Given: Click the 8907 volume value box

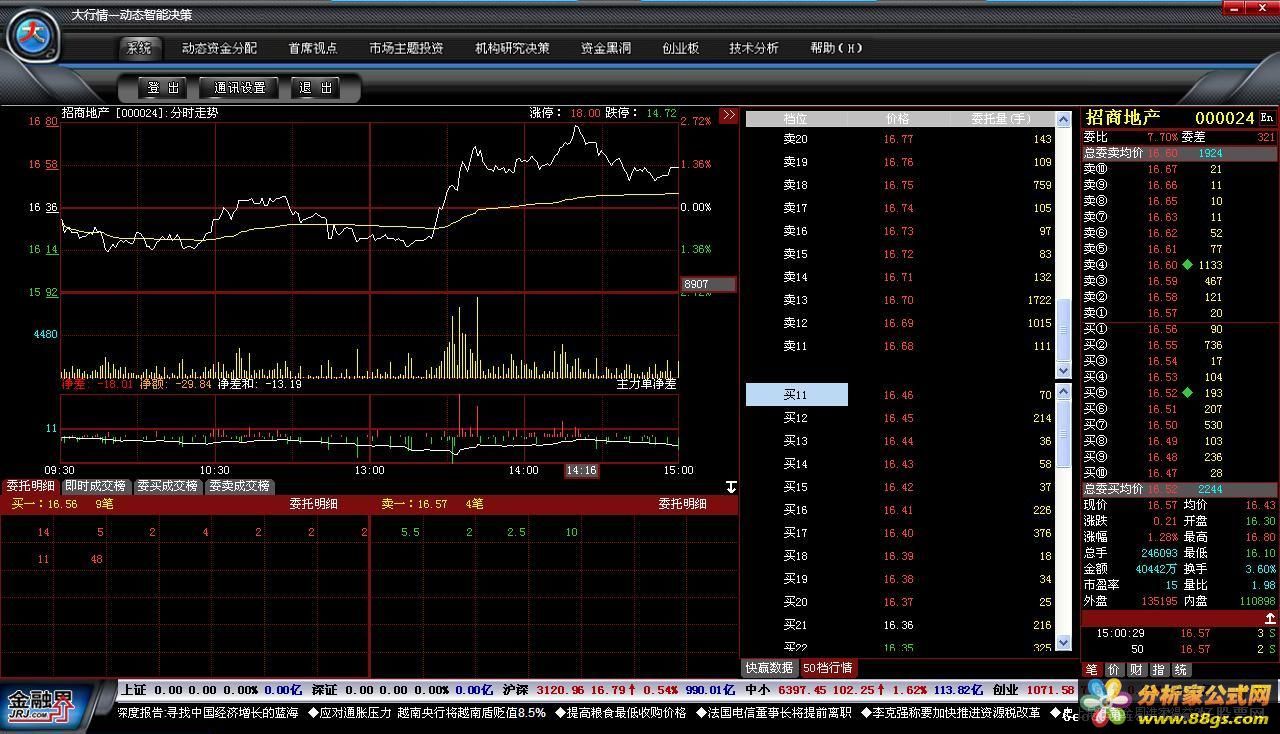Looking at the screenshot, I should tap(708, 285).
